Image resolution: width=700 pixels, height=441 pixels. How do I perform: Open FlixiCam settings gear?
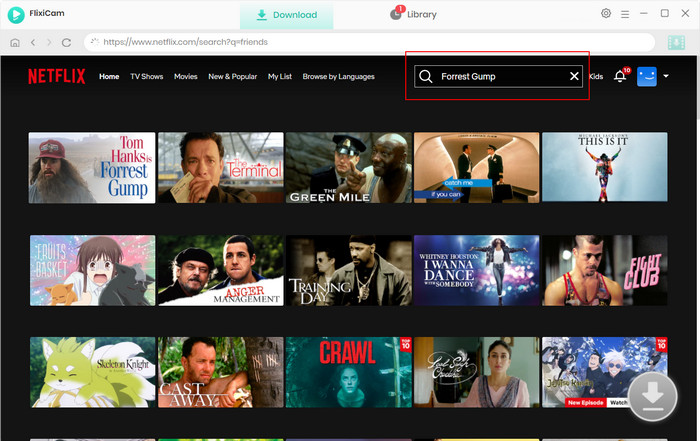(x=606, y=13)
